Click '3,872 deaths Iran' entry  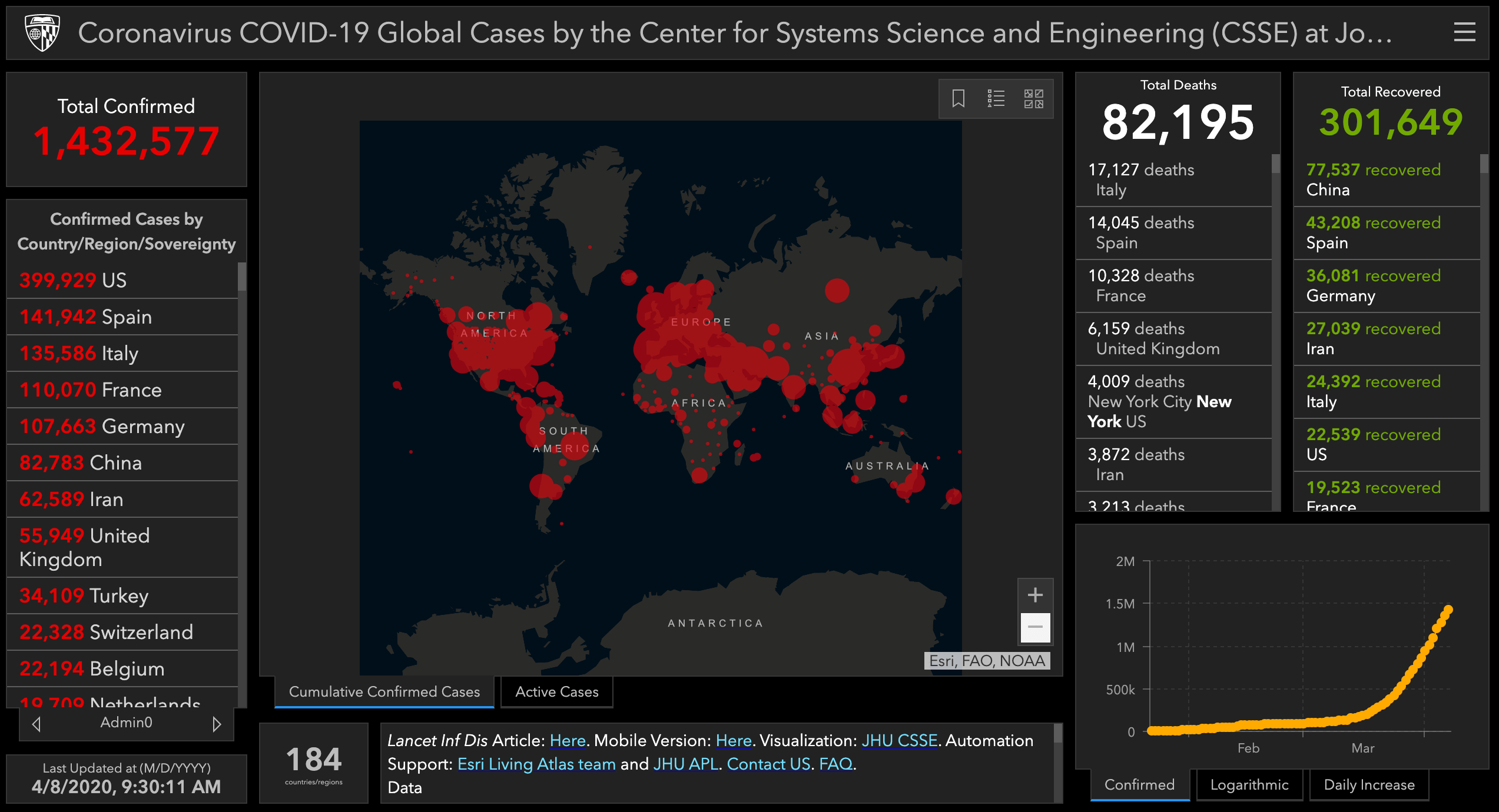coord(1174,465)
